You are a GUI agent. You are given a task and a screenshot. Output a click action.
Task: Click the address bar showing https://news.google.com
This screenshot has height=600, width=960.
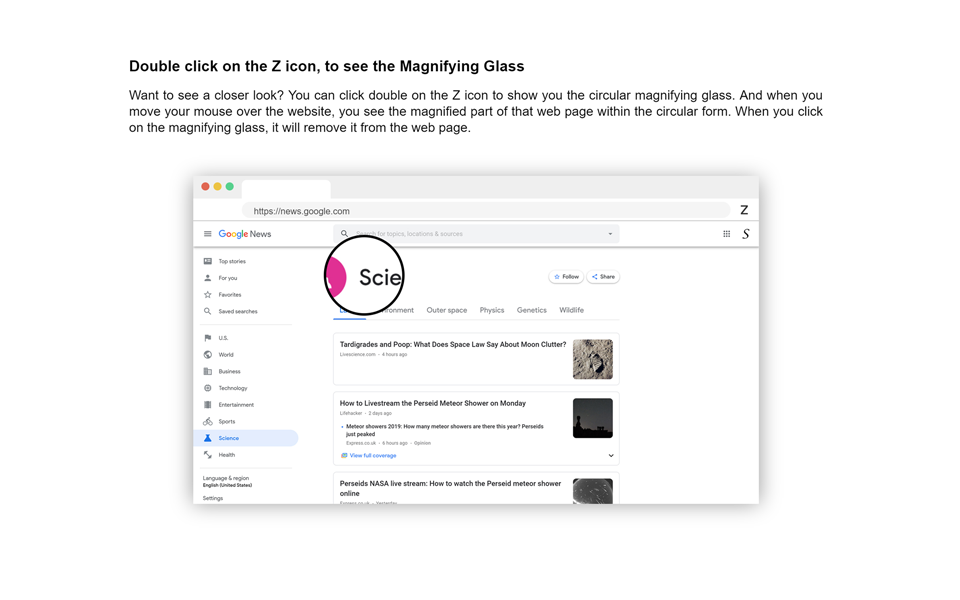(486, 211)
